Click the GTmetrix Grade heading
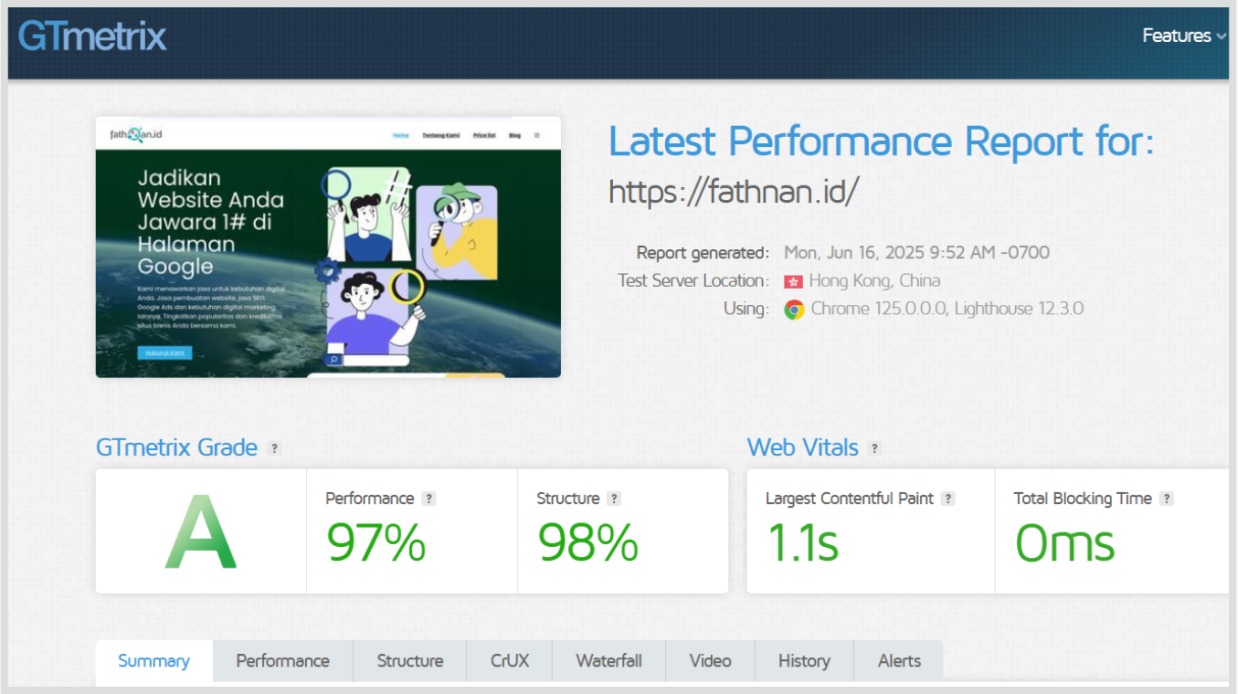The height and width of the screenshot is (694, 1238). coord(177,448)
